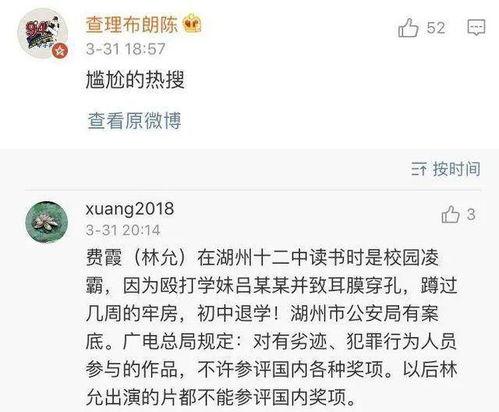Click the sort arrows icon next to 按时间
Screen dimensions: 499x412
(x=419, y=169)
